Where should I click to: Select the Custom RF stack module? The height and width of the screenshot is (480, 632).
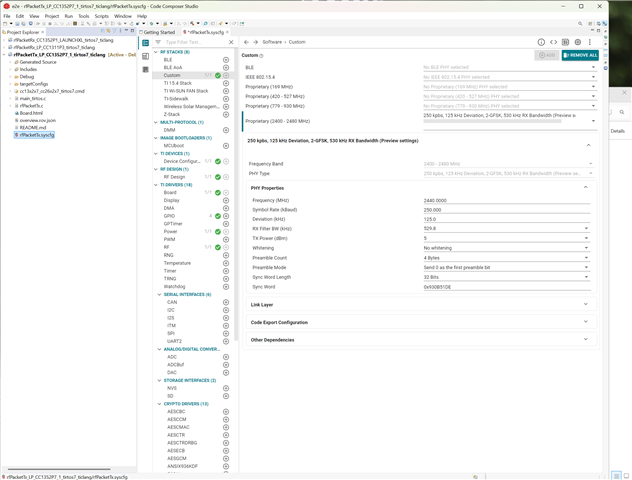click(x=172, y=75)
